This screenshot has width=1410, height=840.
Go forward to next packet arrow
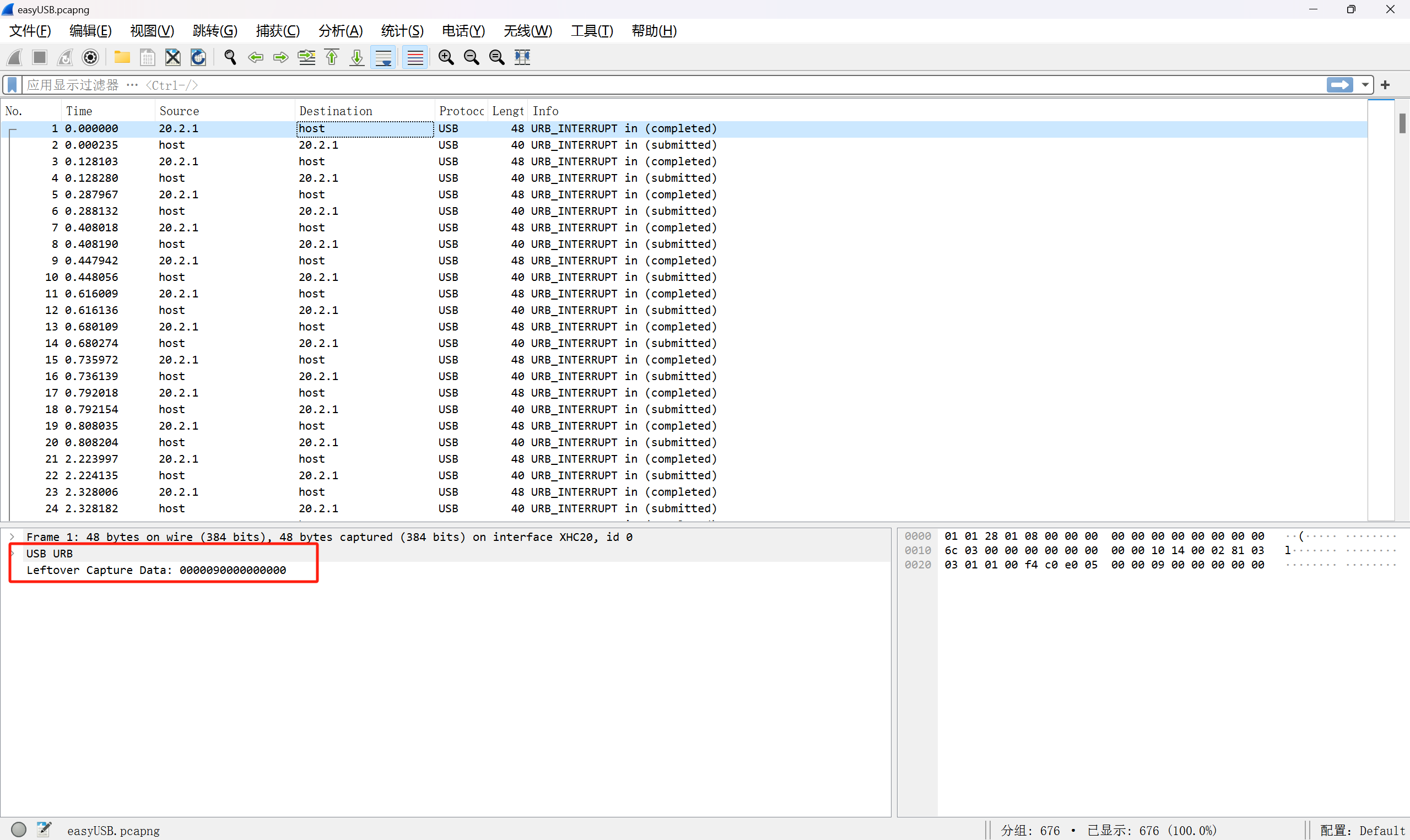[281, 57]
